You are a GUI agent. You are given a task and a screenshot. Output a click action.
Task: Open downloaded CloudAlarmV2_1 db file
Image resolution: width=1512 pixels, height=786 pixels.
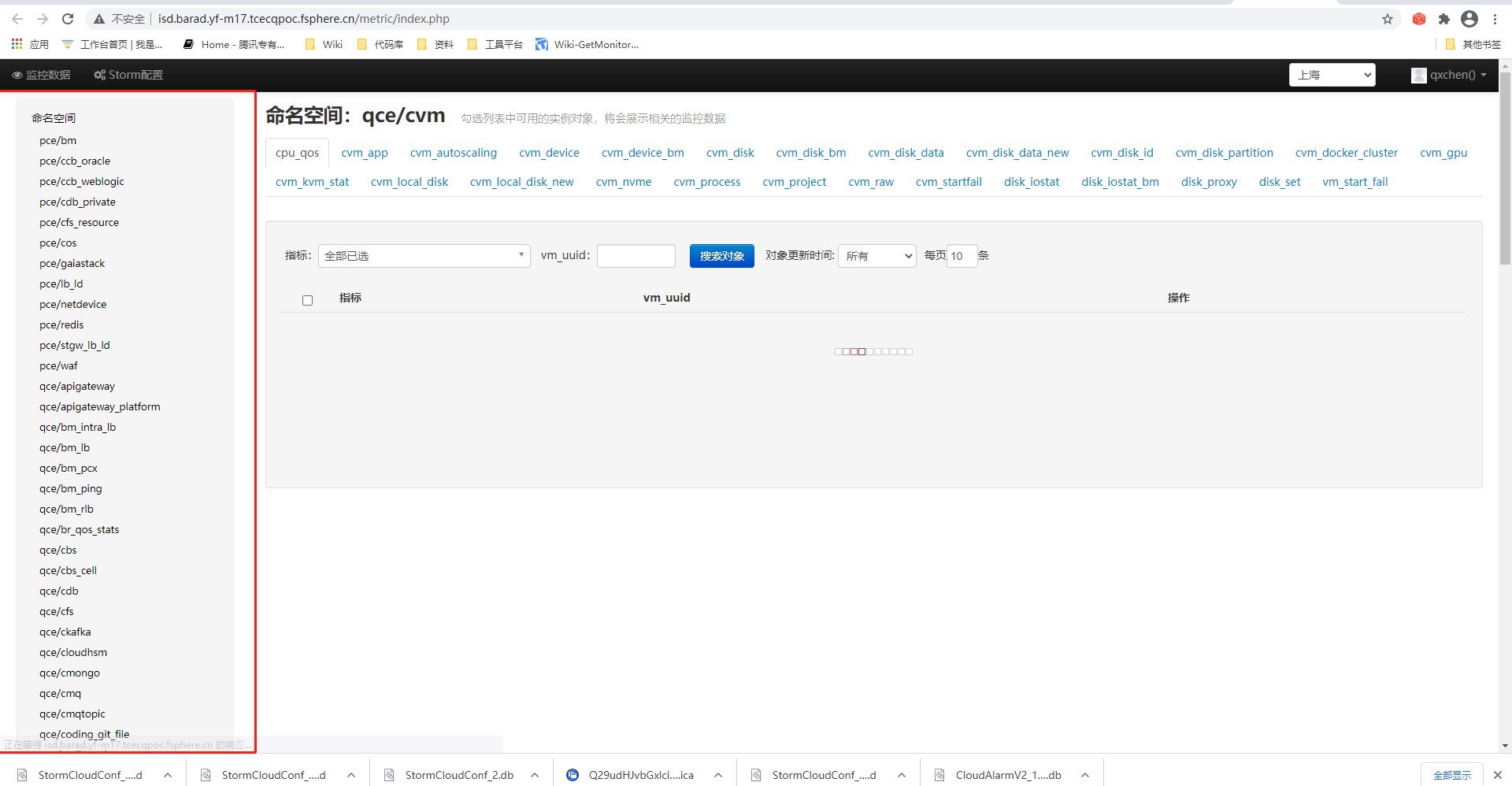[999, 775]
